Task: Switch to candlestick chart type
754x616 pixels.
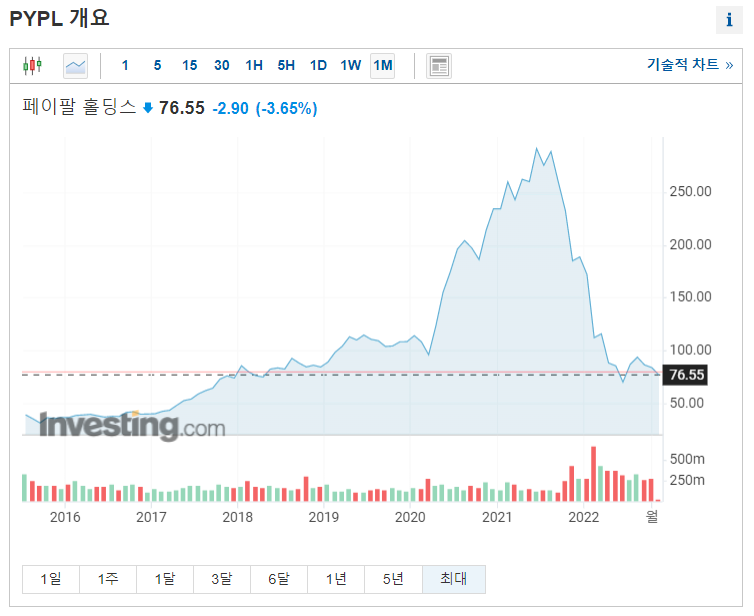Action: pyautogui.click(x=32, y=65)
